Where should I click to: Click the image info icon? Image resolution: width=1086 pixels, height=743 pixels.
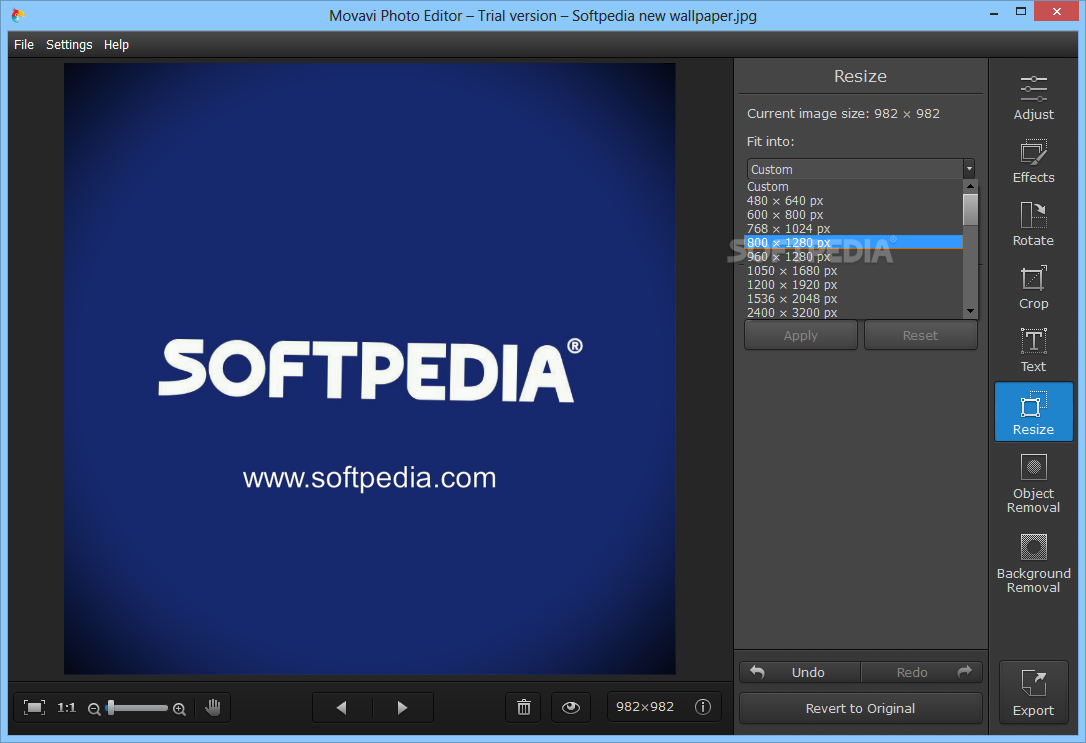tap(703, 707)
